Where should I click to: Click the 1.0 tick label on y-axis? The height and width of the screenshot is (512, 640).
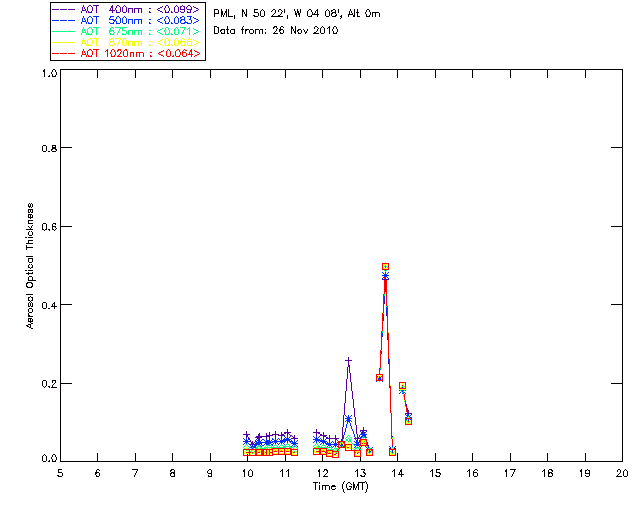click(x=48, y=74)
